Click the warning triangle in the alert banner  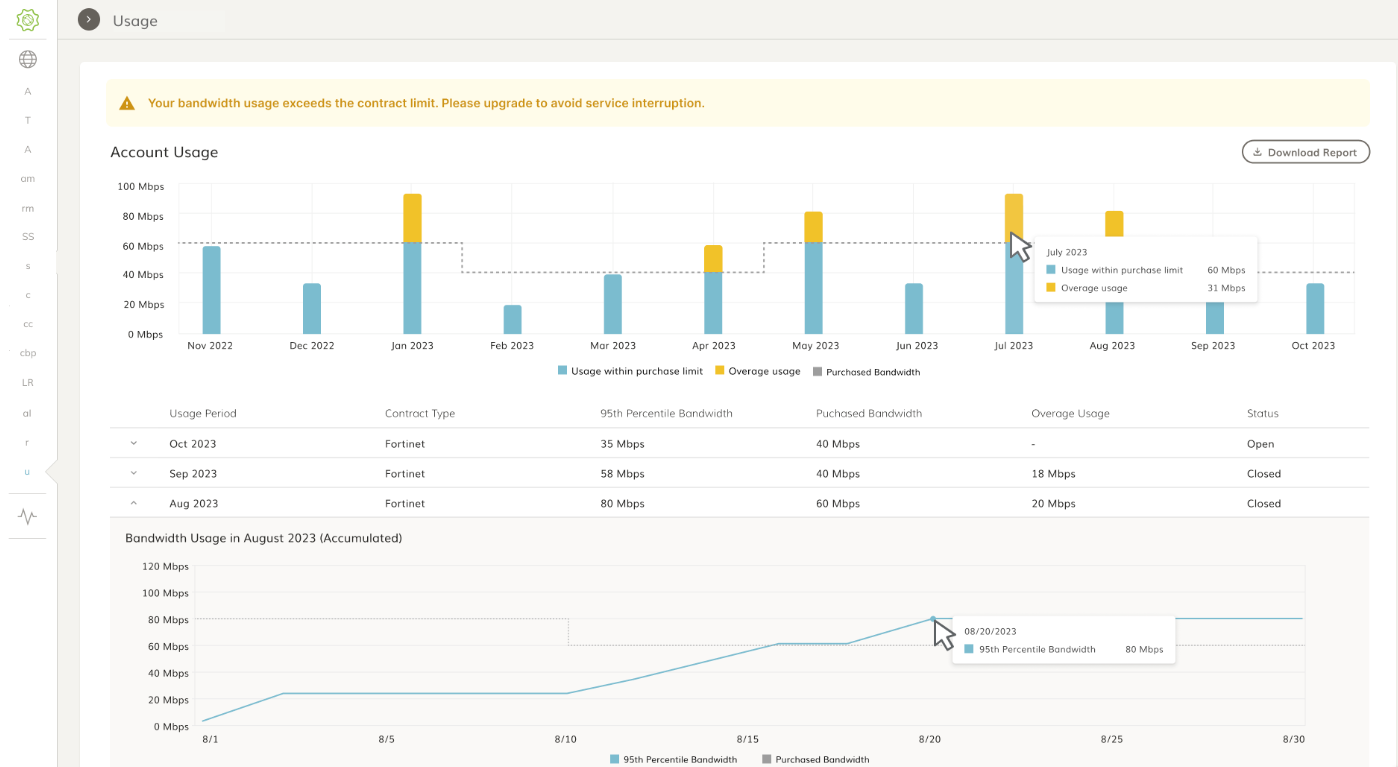coord(127,103)
